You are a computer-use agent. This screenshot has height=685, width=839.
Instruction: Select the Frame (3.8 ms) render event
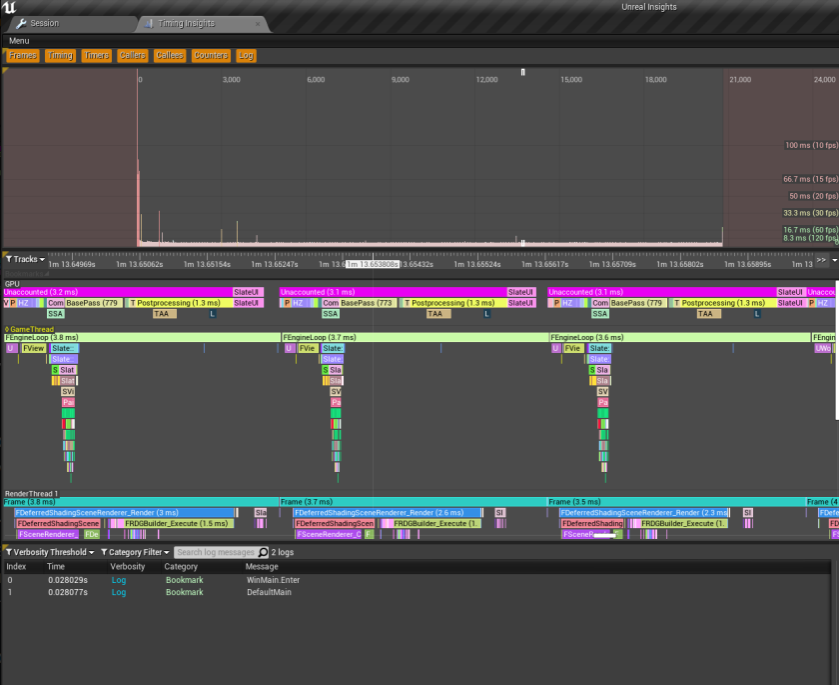tap(141, 502)
